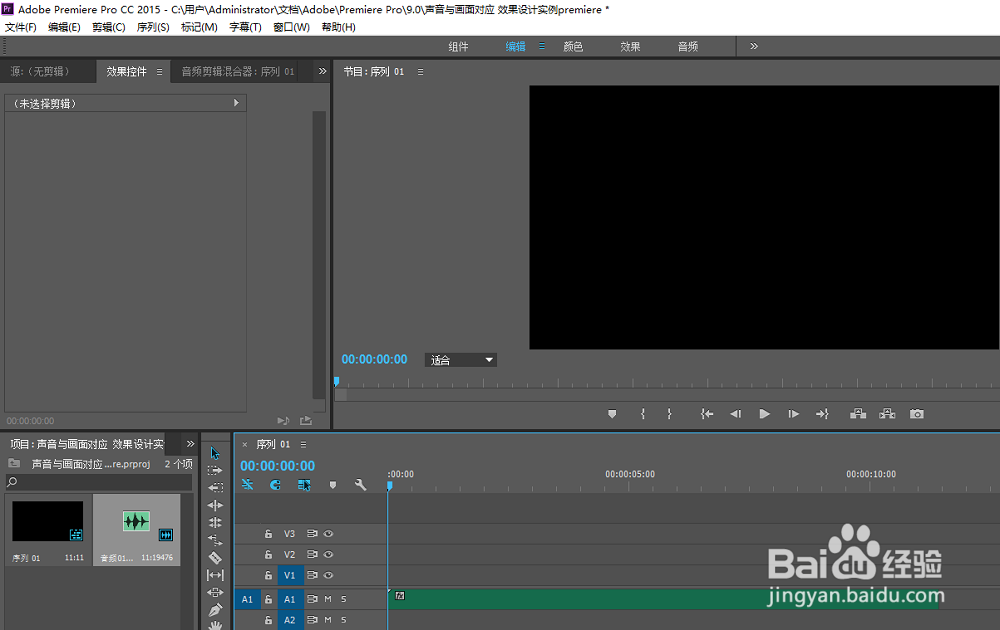1000x630 pixels.
Task: Add marker in the Program monitor
Action: (612, 414)
